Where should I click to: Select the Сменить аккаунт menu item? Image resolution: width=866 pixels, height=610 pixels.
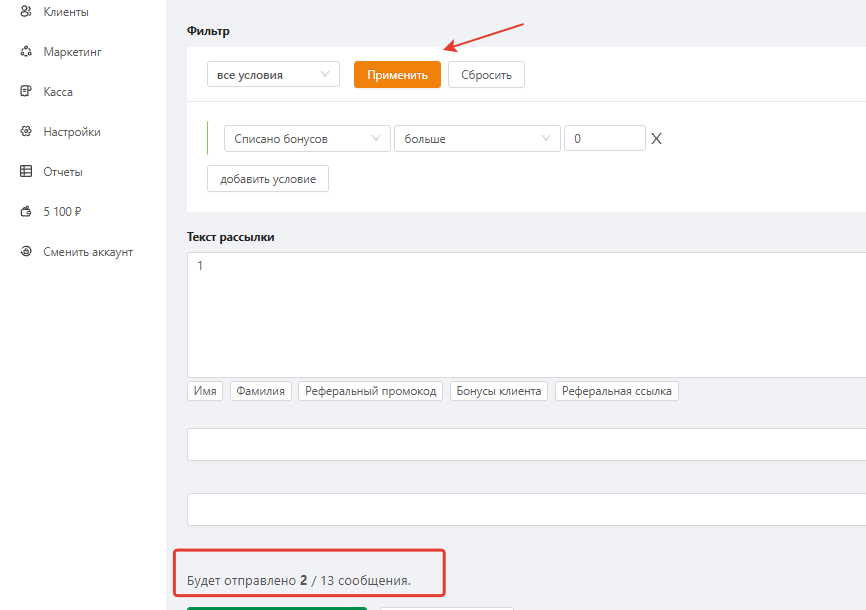pyautogui.click(x=88, y=252)
